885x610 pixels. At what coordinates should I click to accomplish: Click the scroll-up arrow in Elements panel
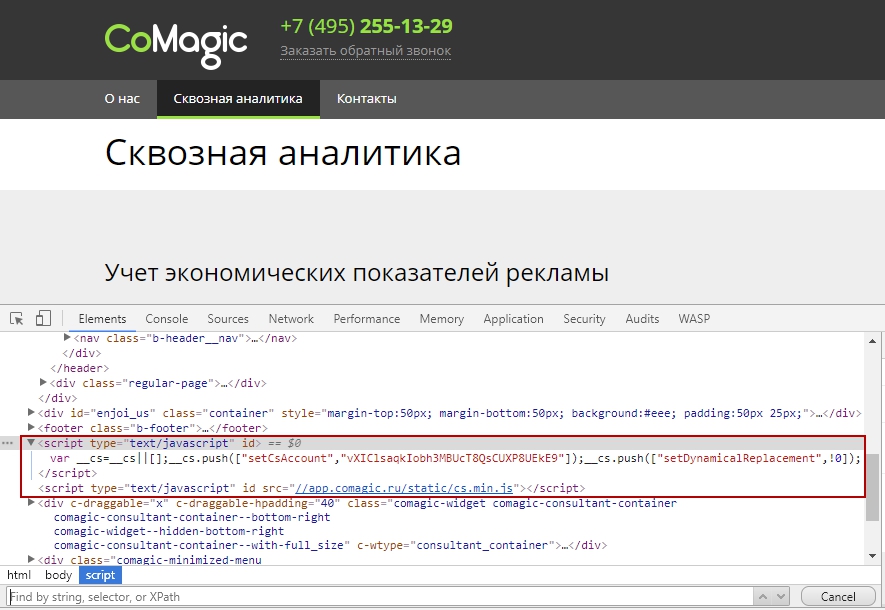[872, 341]
